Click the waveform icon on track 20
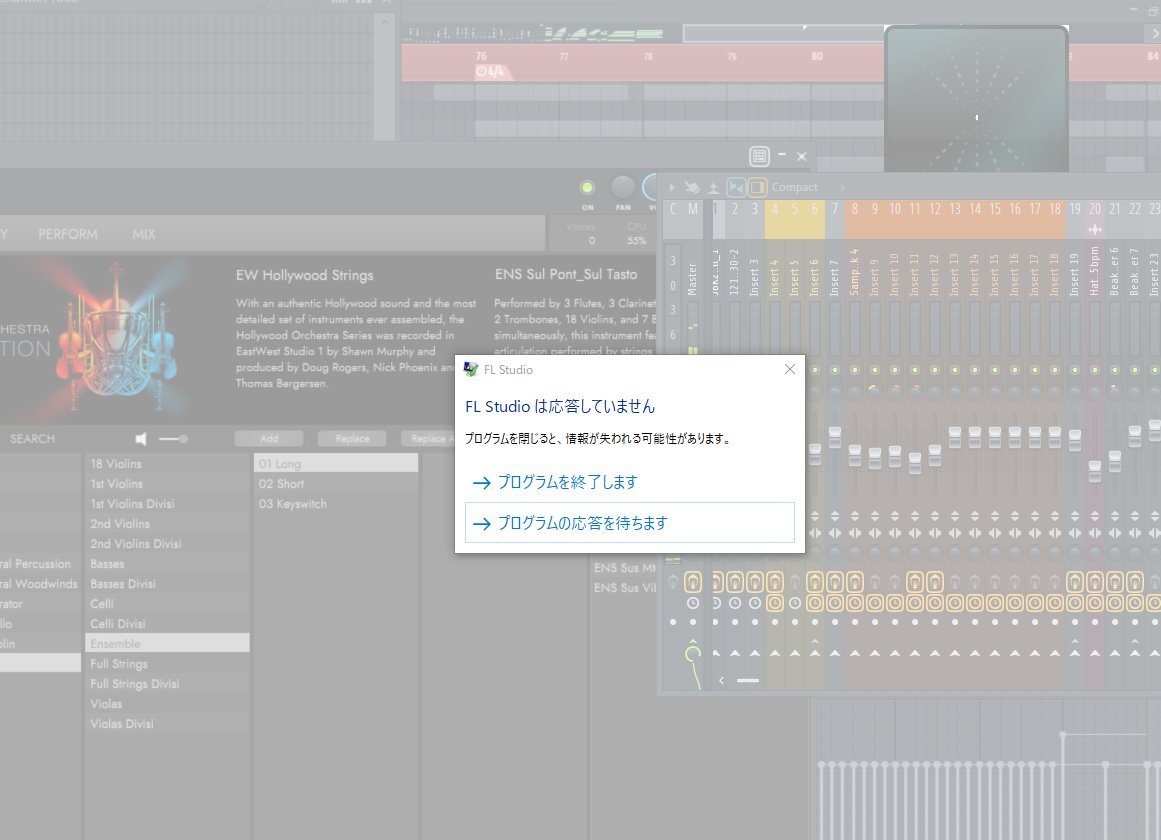Image resolution: width=1161 pixels, height=840 pixels. coord(1095,230)
